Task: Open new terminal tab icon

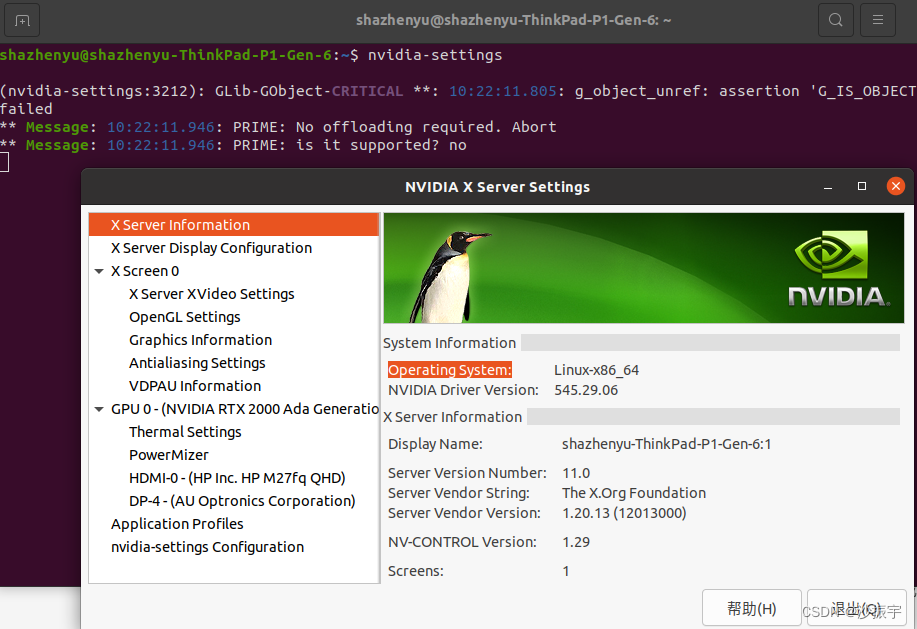Action: point(22,20)
